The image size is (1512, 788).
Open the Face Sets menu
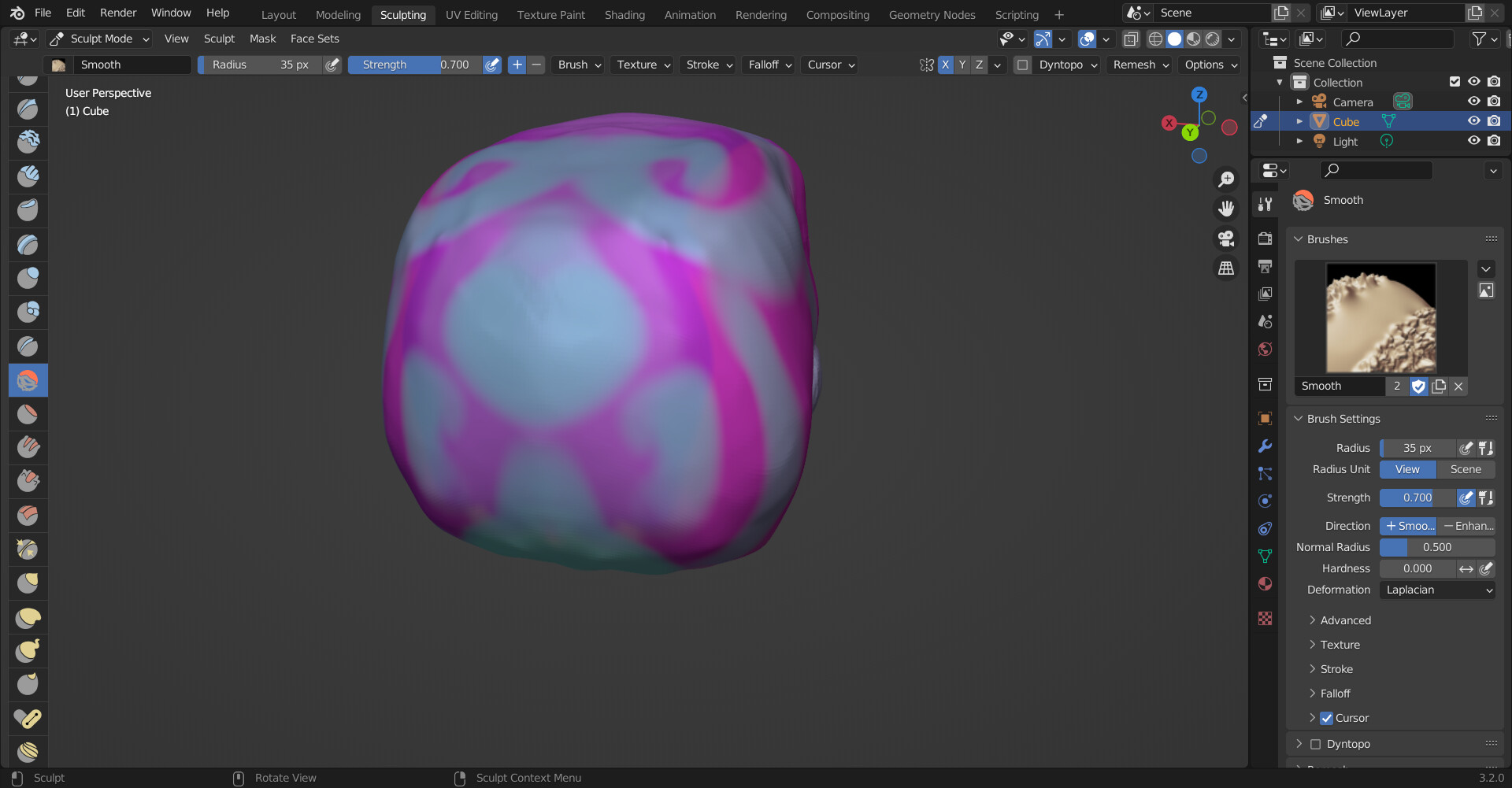coord(314,39)
